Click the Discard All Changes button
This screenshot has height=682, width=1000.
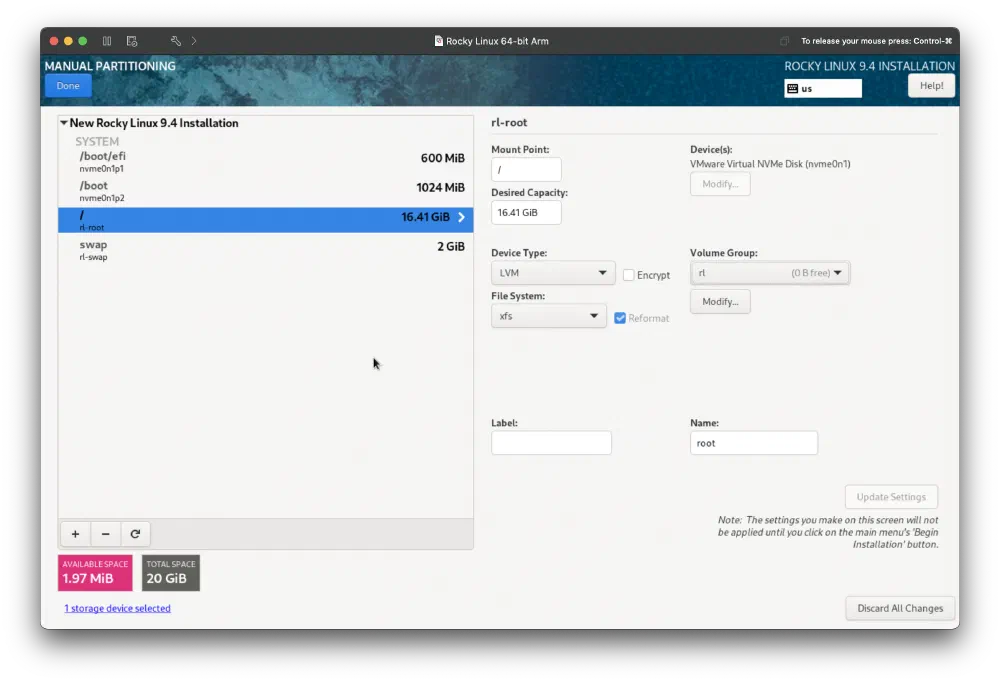(x=900, y=608)
